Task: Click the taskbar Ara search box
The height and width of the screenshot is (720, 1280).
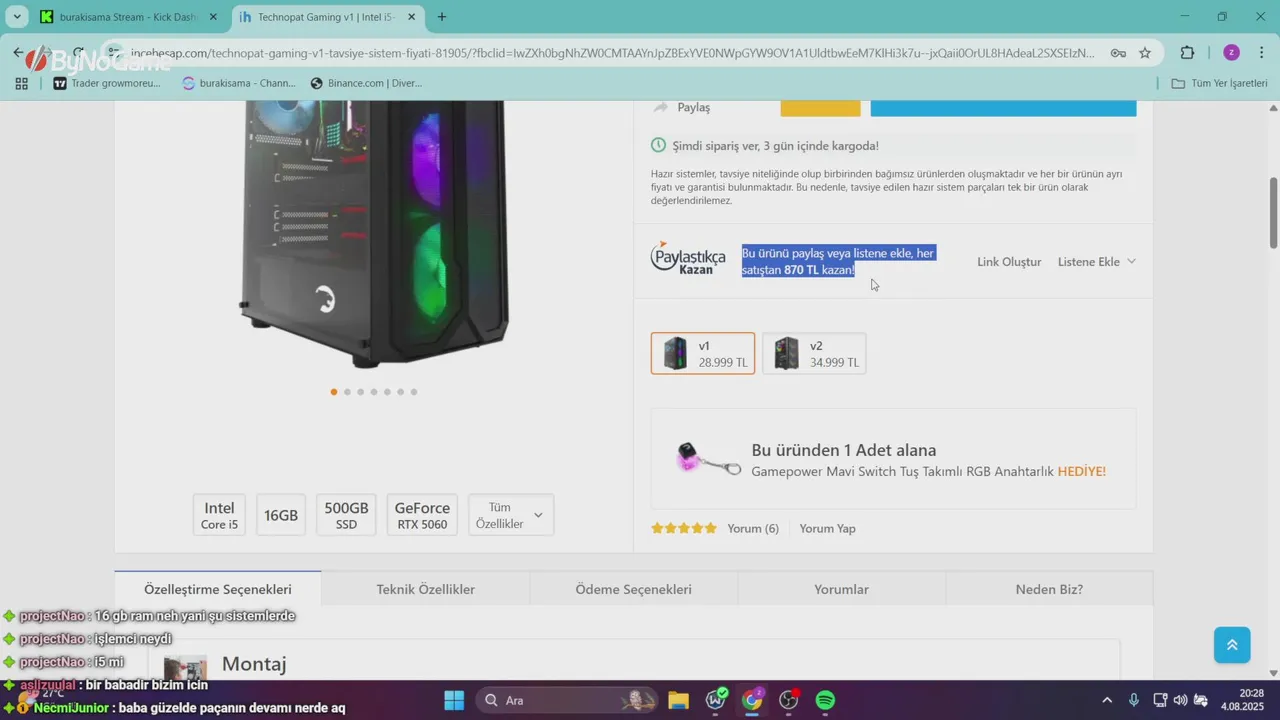Action: [567, 700]
